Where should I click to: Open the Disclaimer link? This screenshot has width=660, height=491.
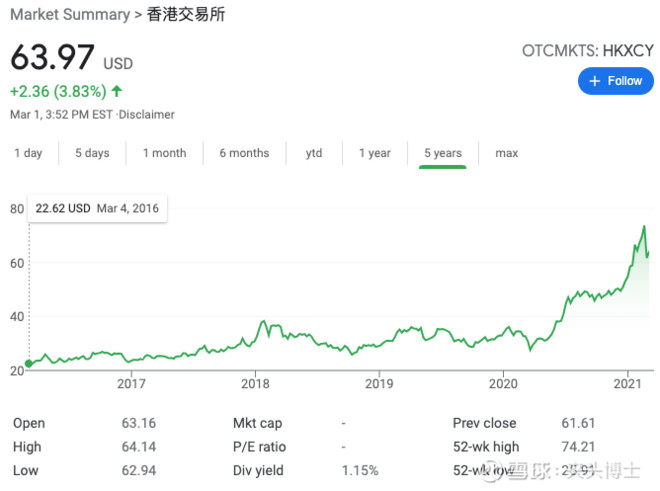pos(146,115)
